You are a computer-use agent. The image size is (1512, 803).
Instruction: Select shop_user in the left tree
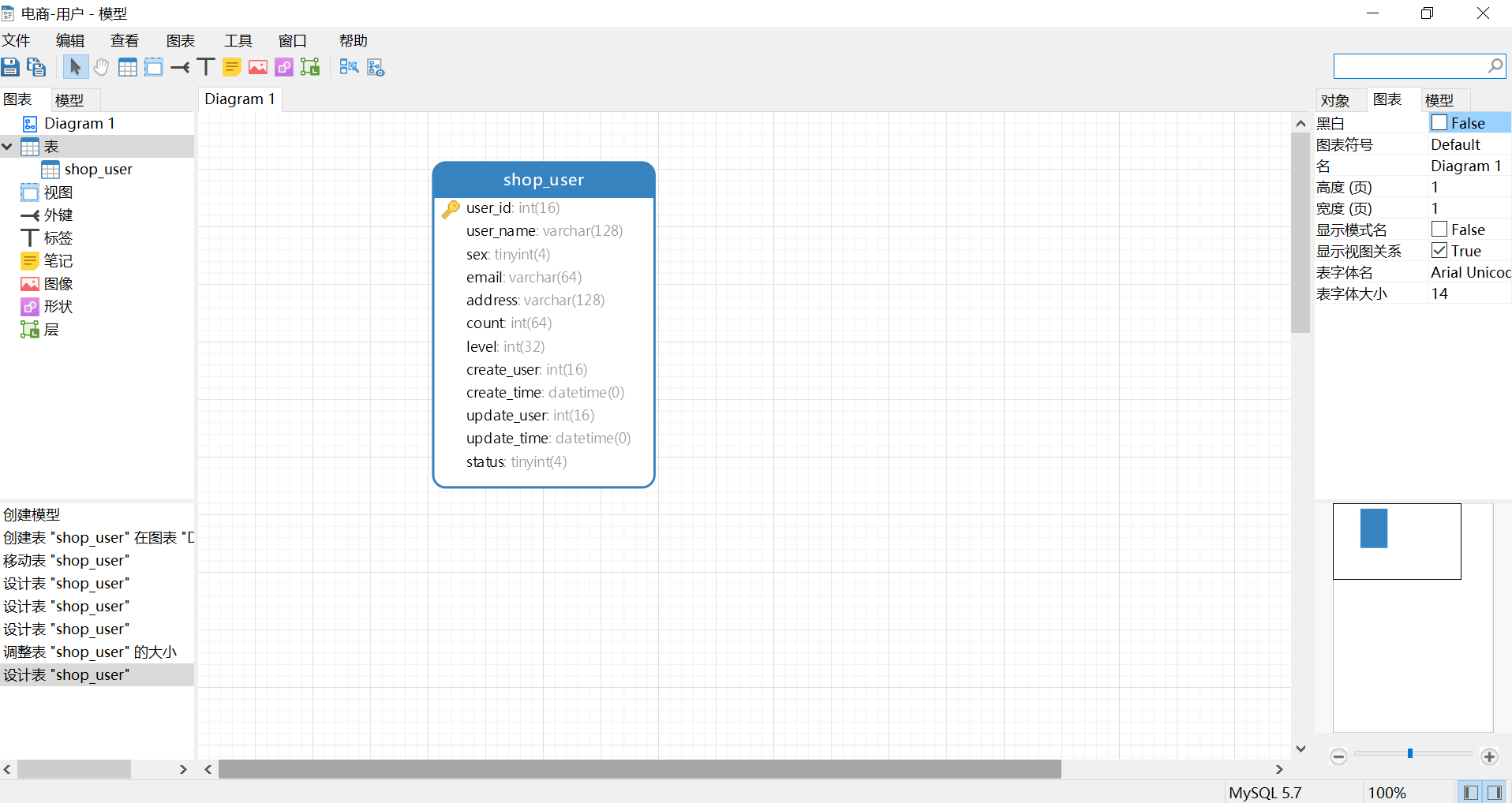99,170
